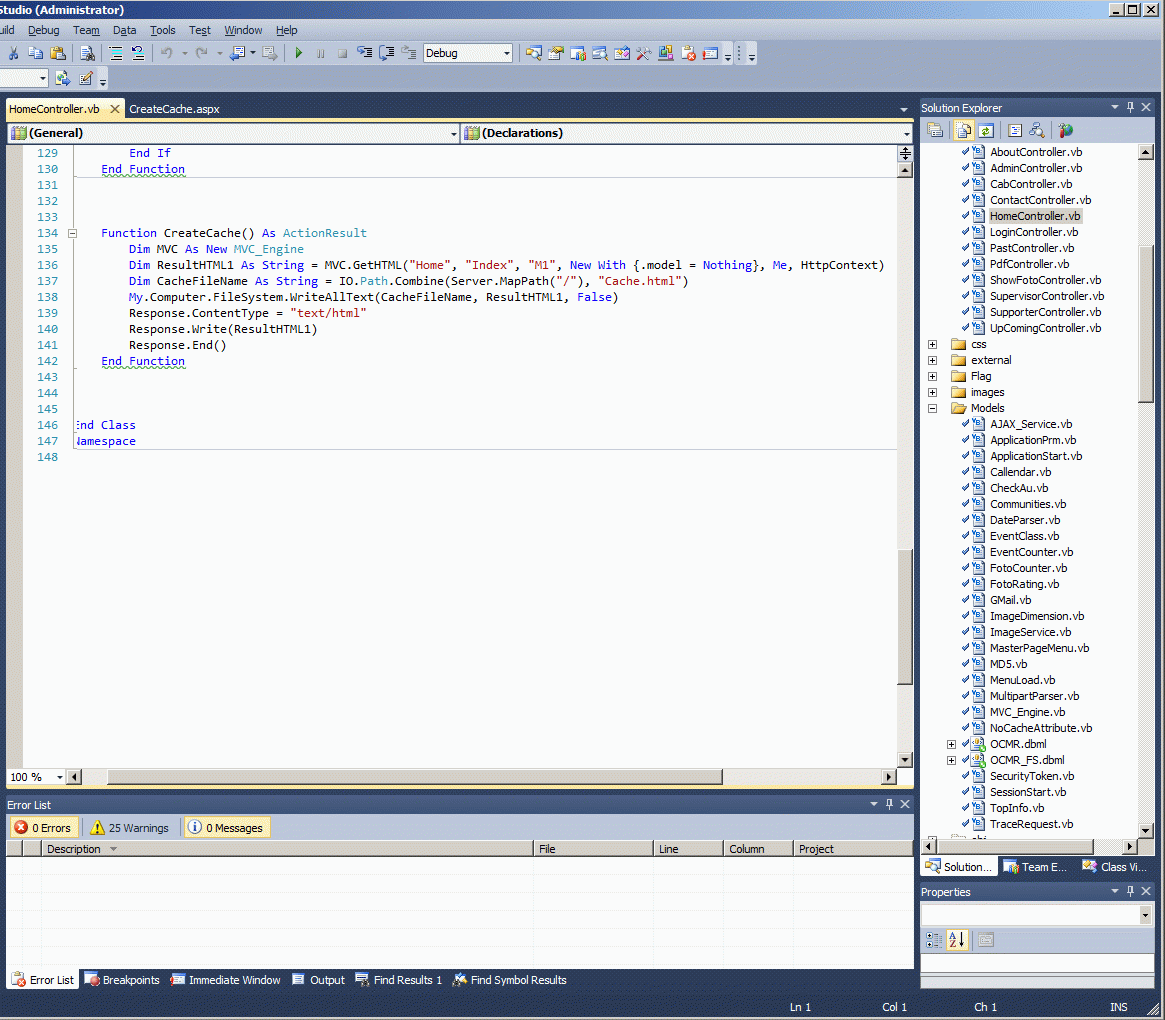
Task: Click the Paste icon in the toolbar
Action: (x=57, y=53)
